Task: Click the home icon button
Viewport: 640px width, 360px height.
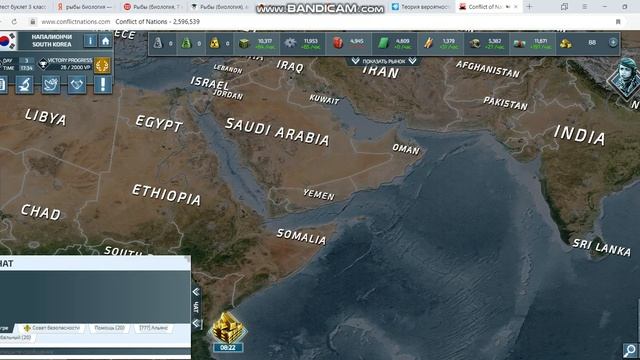Action: 105,41
